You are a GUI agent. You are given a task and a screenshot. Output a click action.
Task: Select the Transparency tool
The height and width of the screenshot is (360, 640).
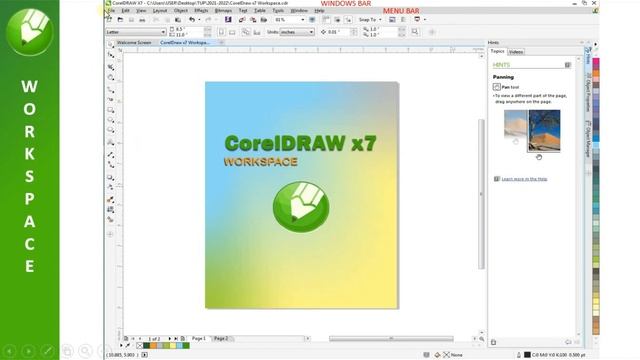tap(111, 187)
